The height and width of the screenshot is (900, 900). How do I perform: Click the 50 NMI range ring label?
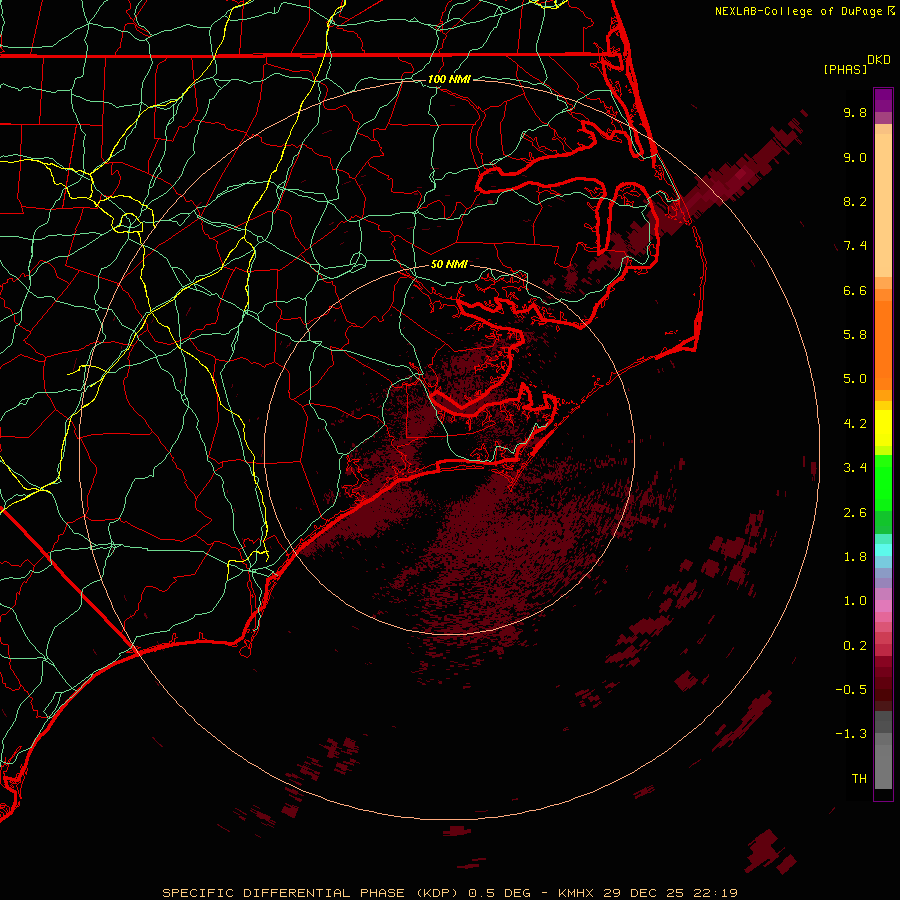click(449, 264)
